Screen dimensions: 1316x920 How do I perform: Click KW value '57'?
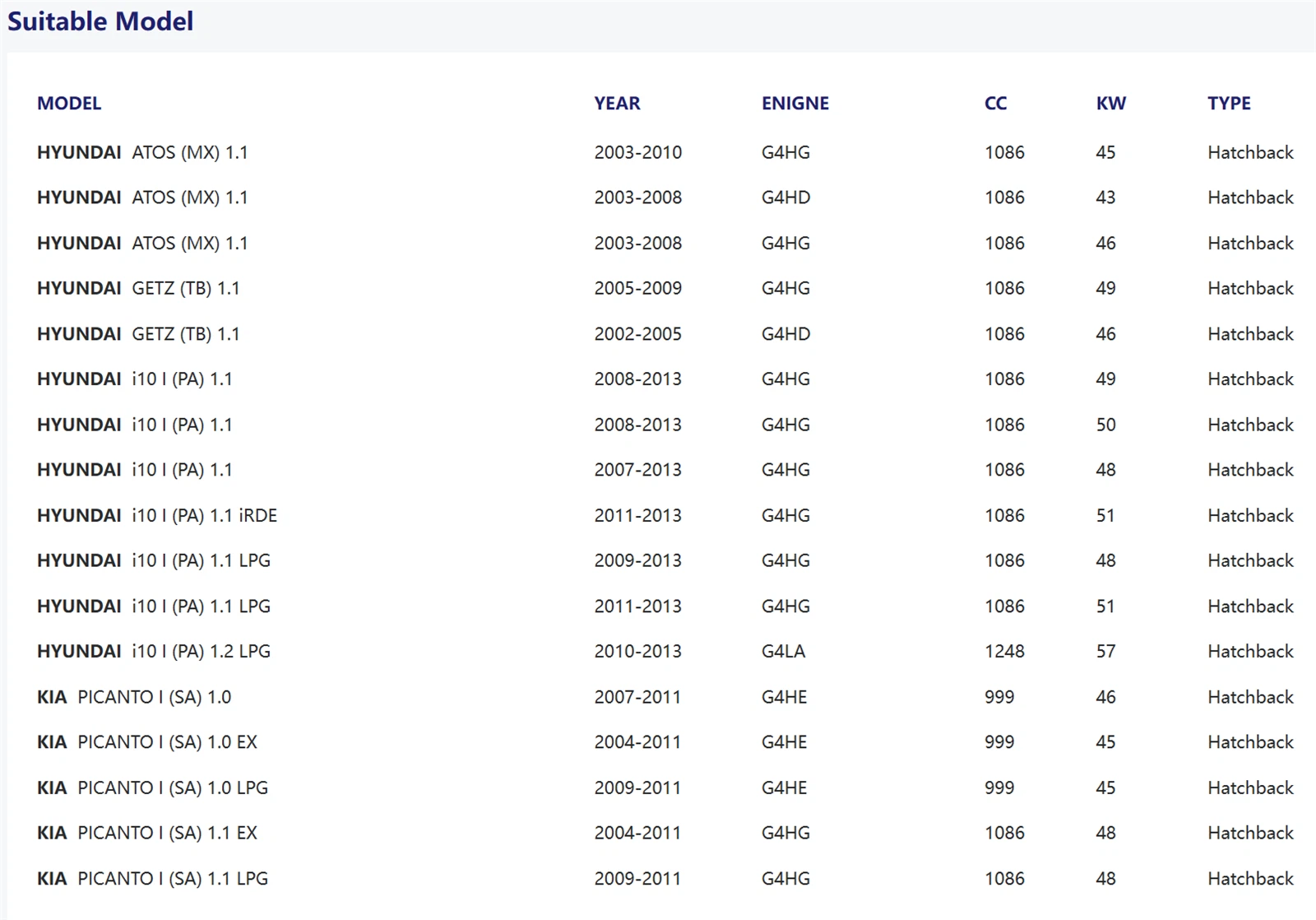1105,651
